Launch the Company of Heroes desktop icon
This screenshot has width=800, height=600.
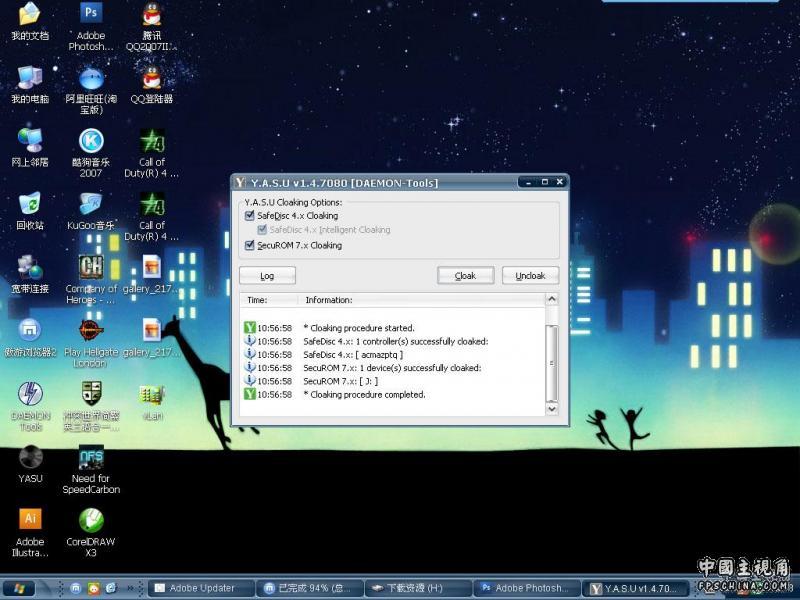point(91,267)
